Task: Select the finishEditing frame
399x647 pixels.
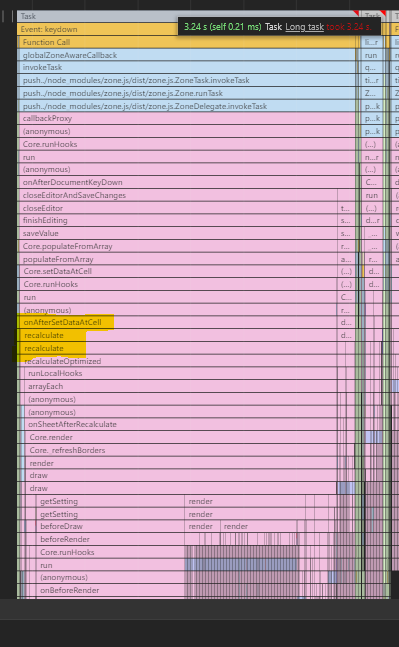Action: tap(177, 220)
